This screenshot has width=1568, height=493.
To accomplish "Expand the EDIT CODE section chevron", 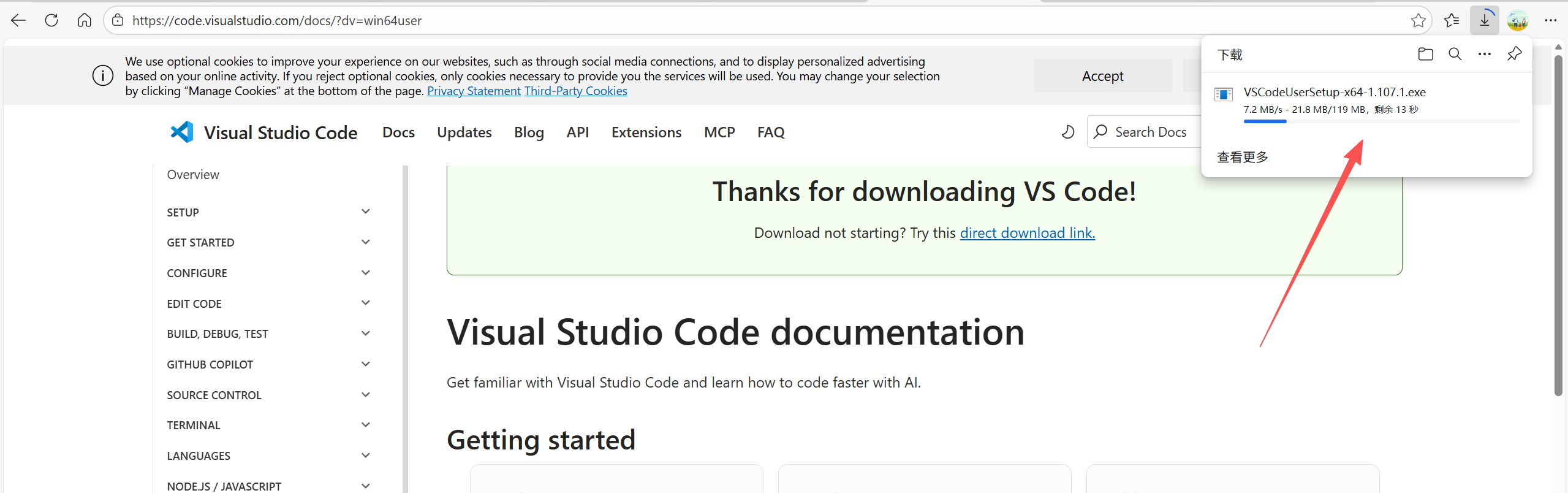I will 366,303.
